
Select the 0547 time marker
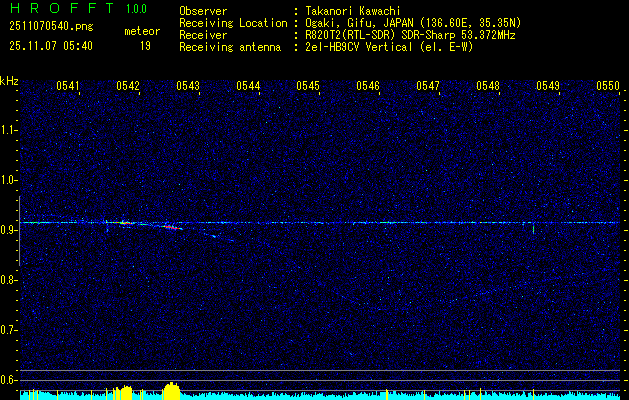[428, 87]
